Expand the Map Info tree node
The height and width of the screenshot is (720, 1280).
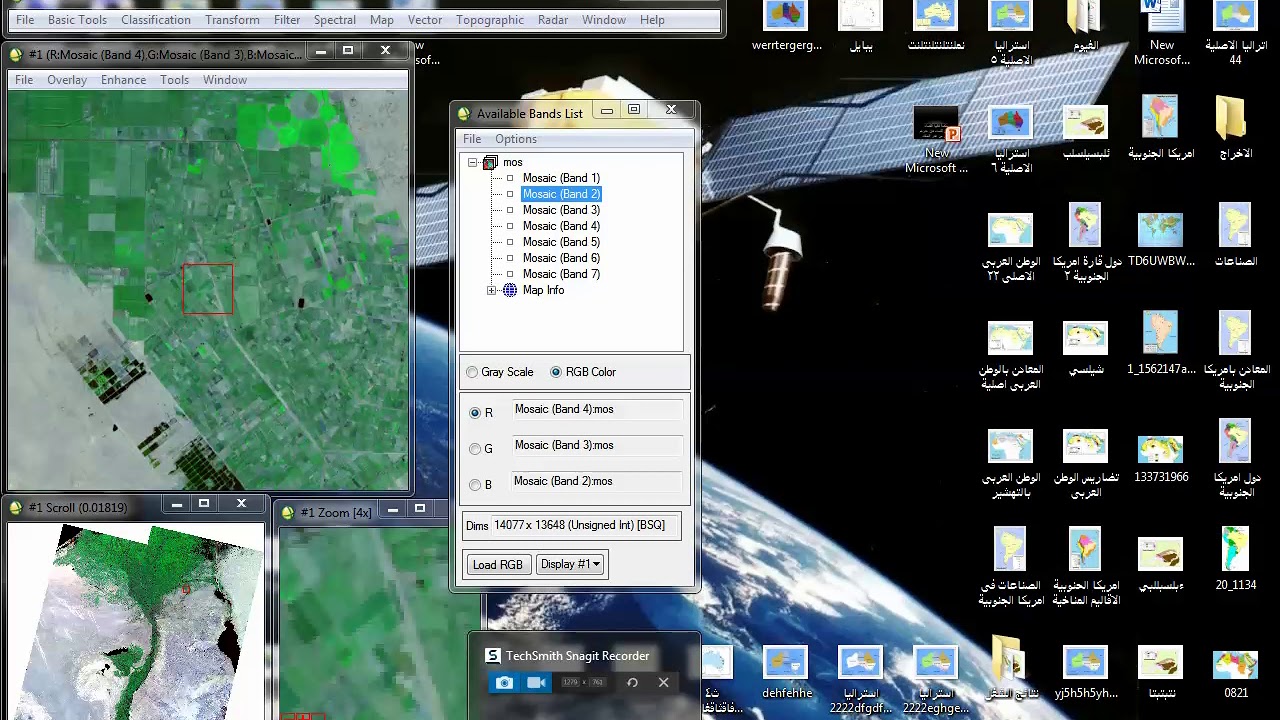click(491, 290)
